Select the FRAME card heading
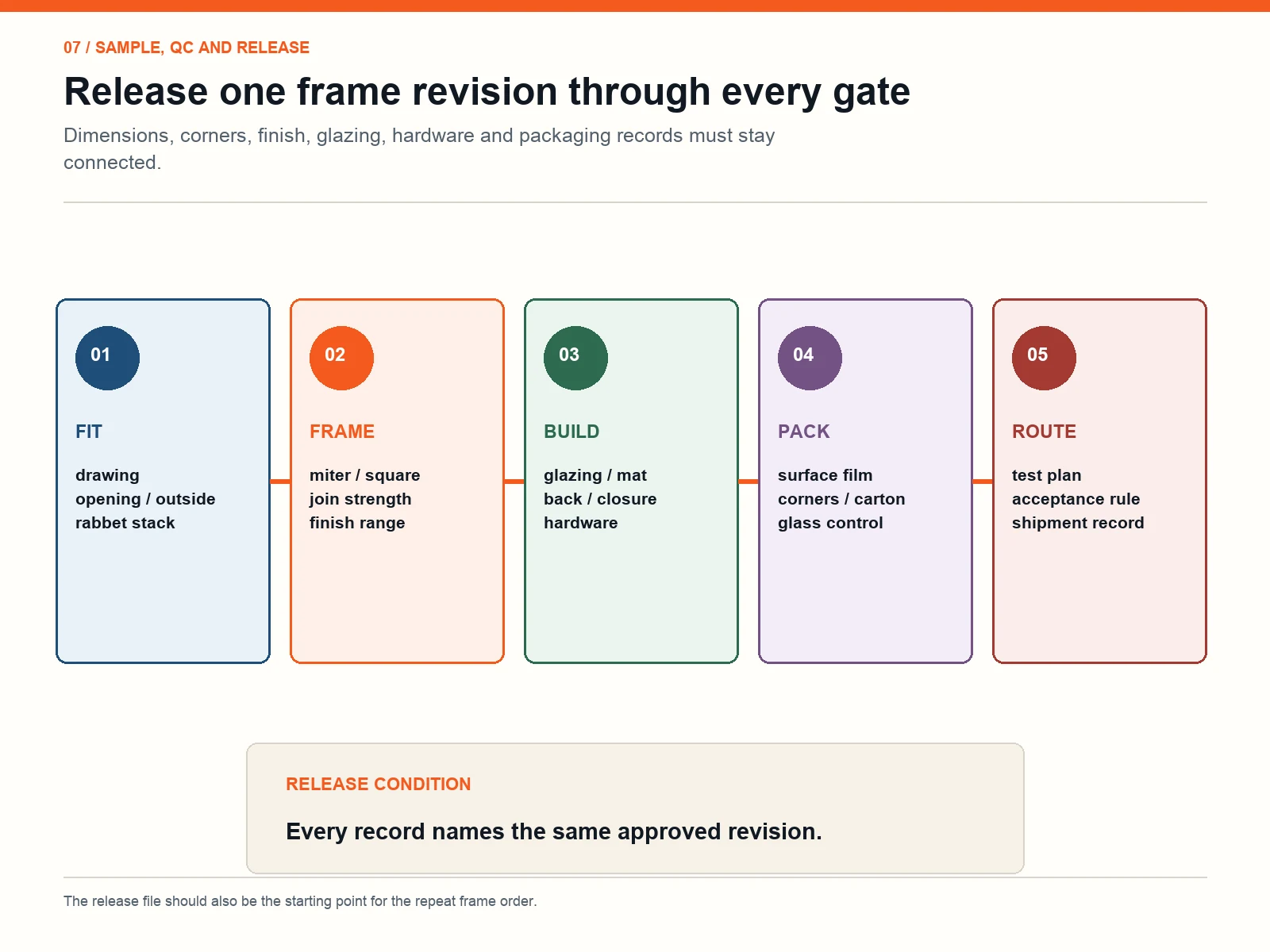 point(342,432)
